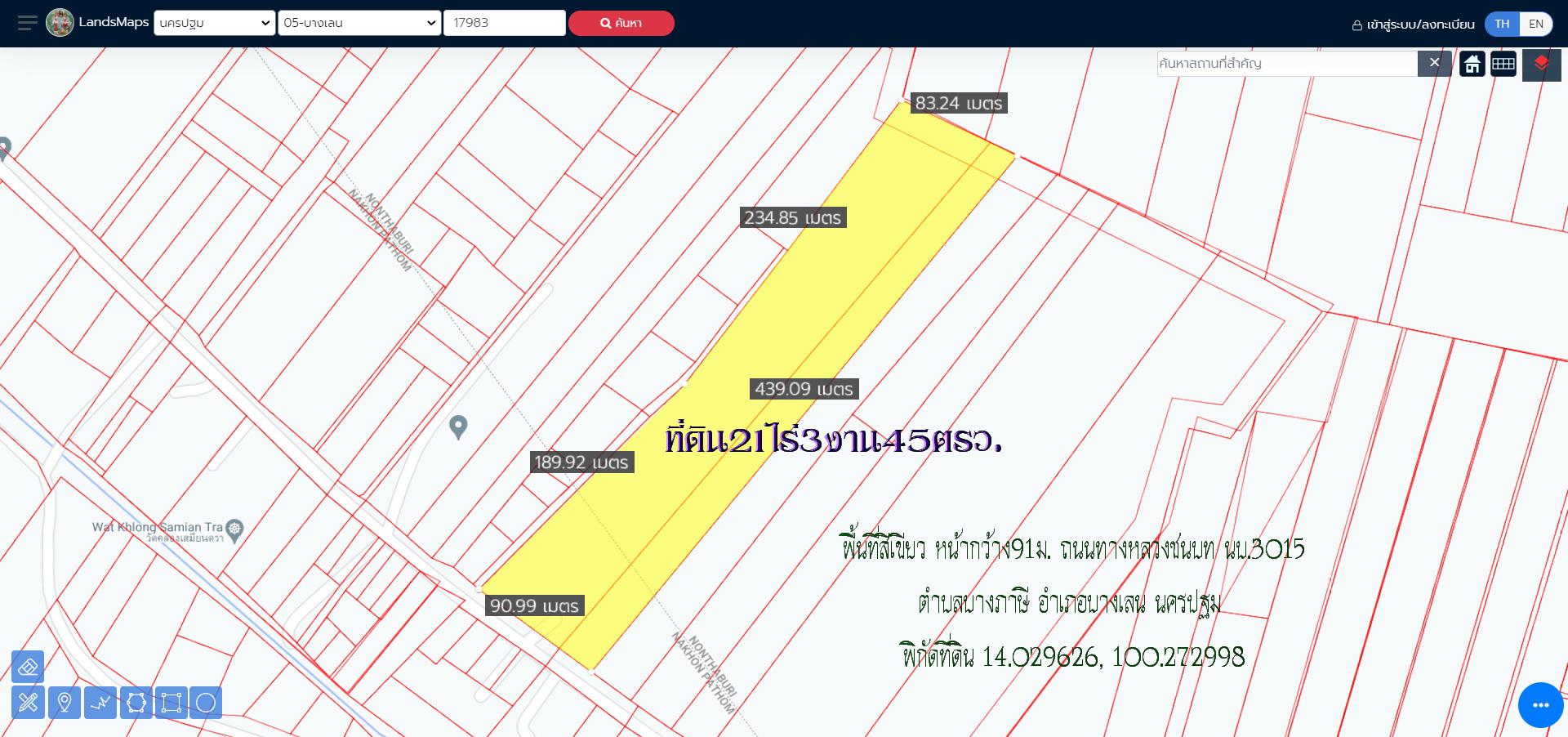
Task: Select the eraser tool
Action: coord(28,667)
